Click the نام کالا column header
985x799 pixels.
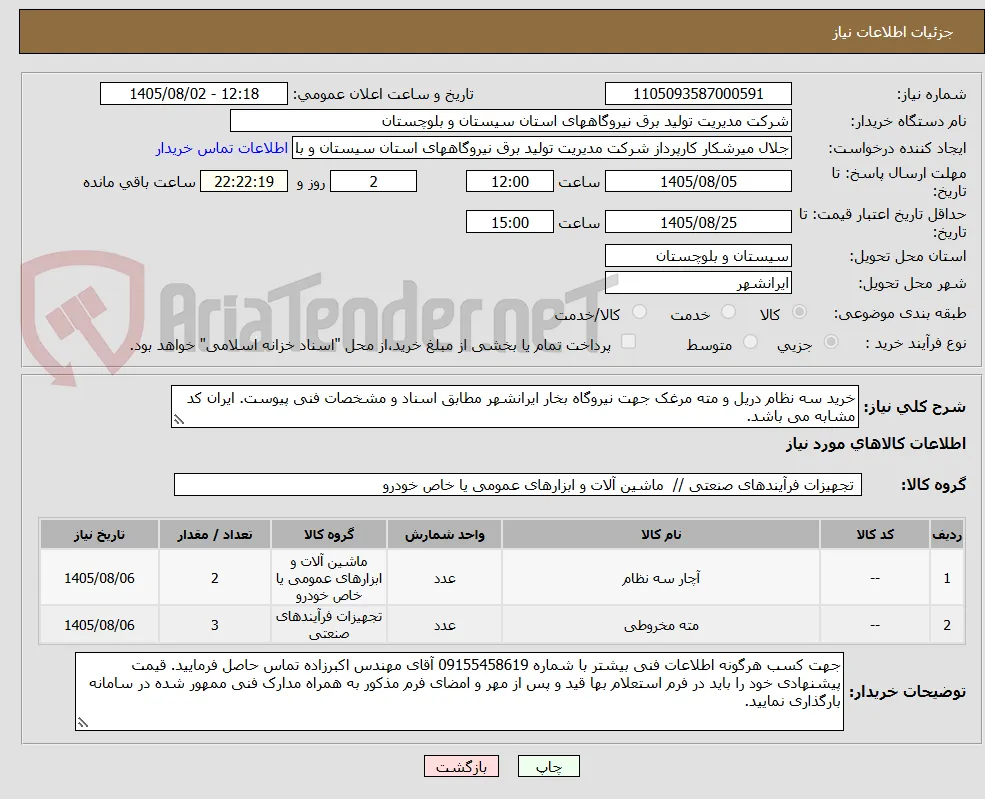[661, 535]
